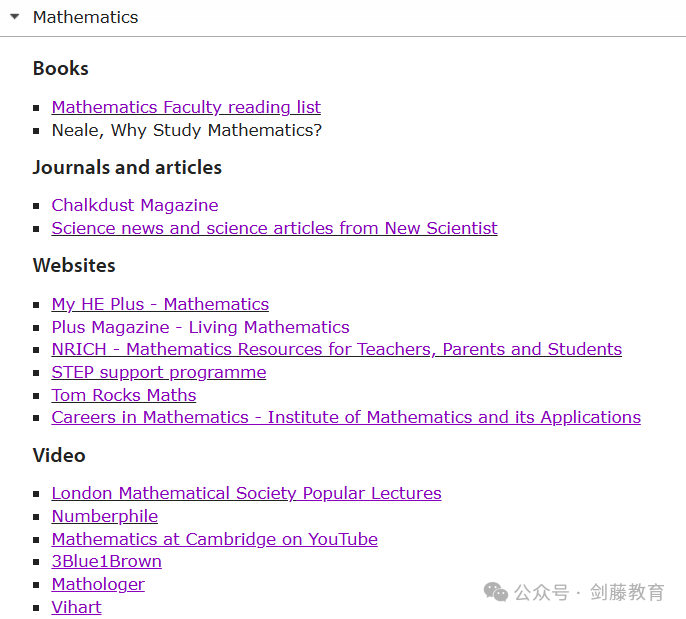Open Plus Magazine - Living Mathematics

coord(200,327)
